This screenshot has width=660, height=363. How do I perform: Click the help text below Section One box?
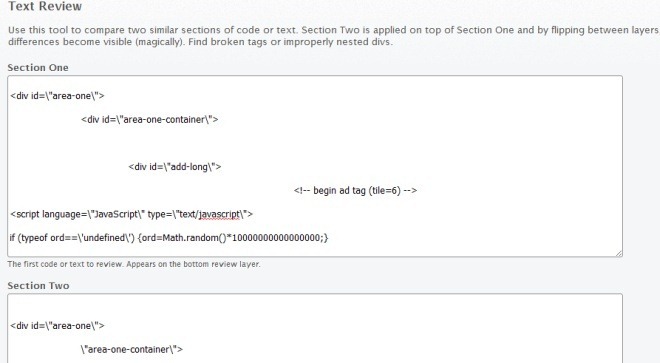134,264
